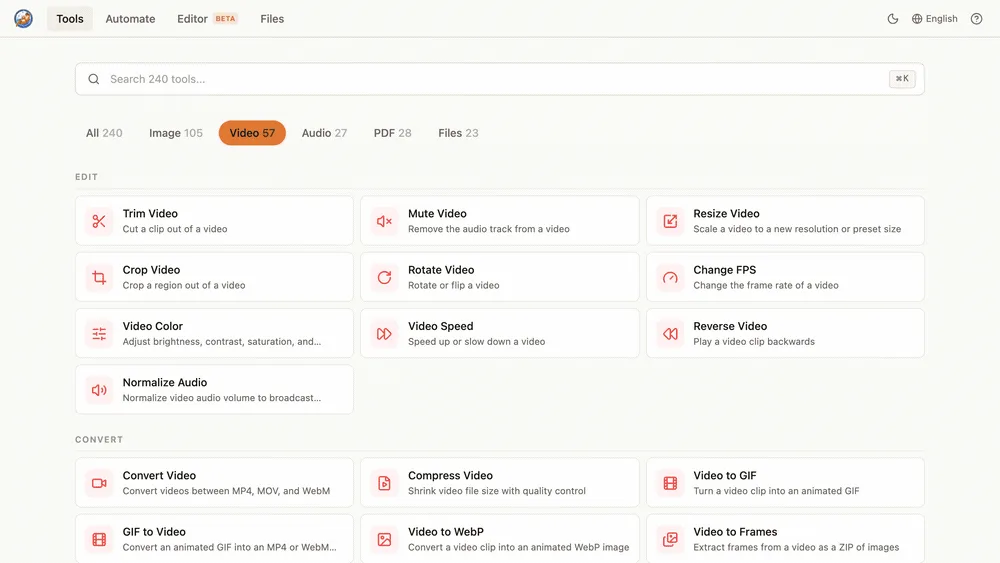The image size is (1000, 563).
Task: Open the English language selector
Action: (x=934, y=18)
